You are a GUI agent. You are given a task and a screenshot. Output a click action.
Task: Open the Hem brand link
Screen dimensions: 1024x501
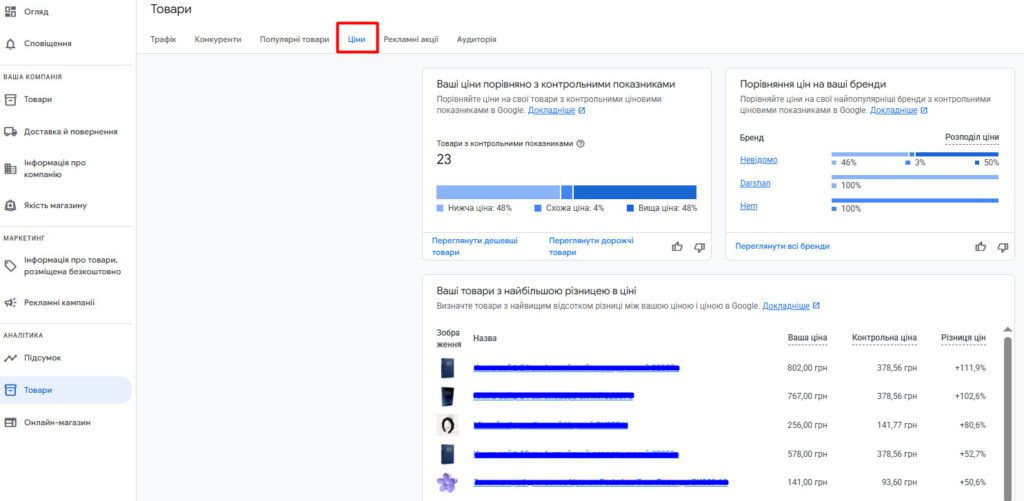(748, 206)
